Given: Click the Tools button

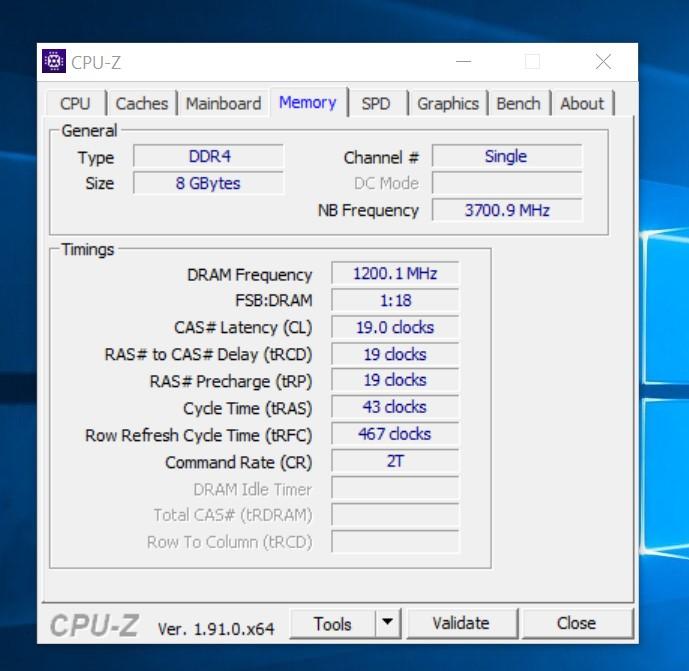Looking at the screenshot, I should [x=333, y=624].
